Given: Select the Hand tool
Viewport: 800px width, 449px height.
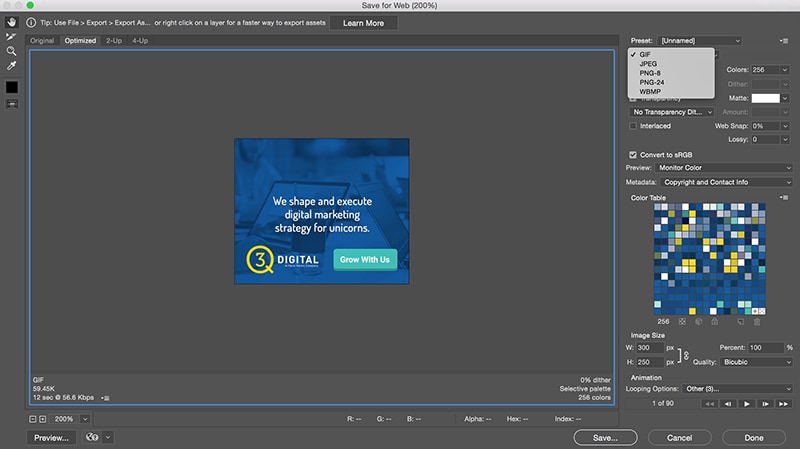Looking at the screenshot, I should coord(11,22).
